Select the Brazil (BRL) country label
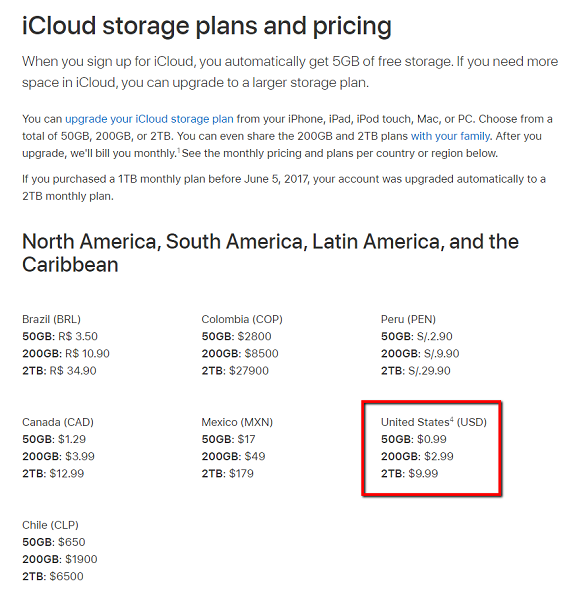This screenshot has width=569, height=600. coord(51,319)
